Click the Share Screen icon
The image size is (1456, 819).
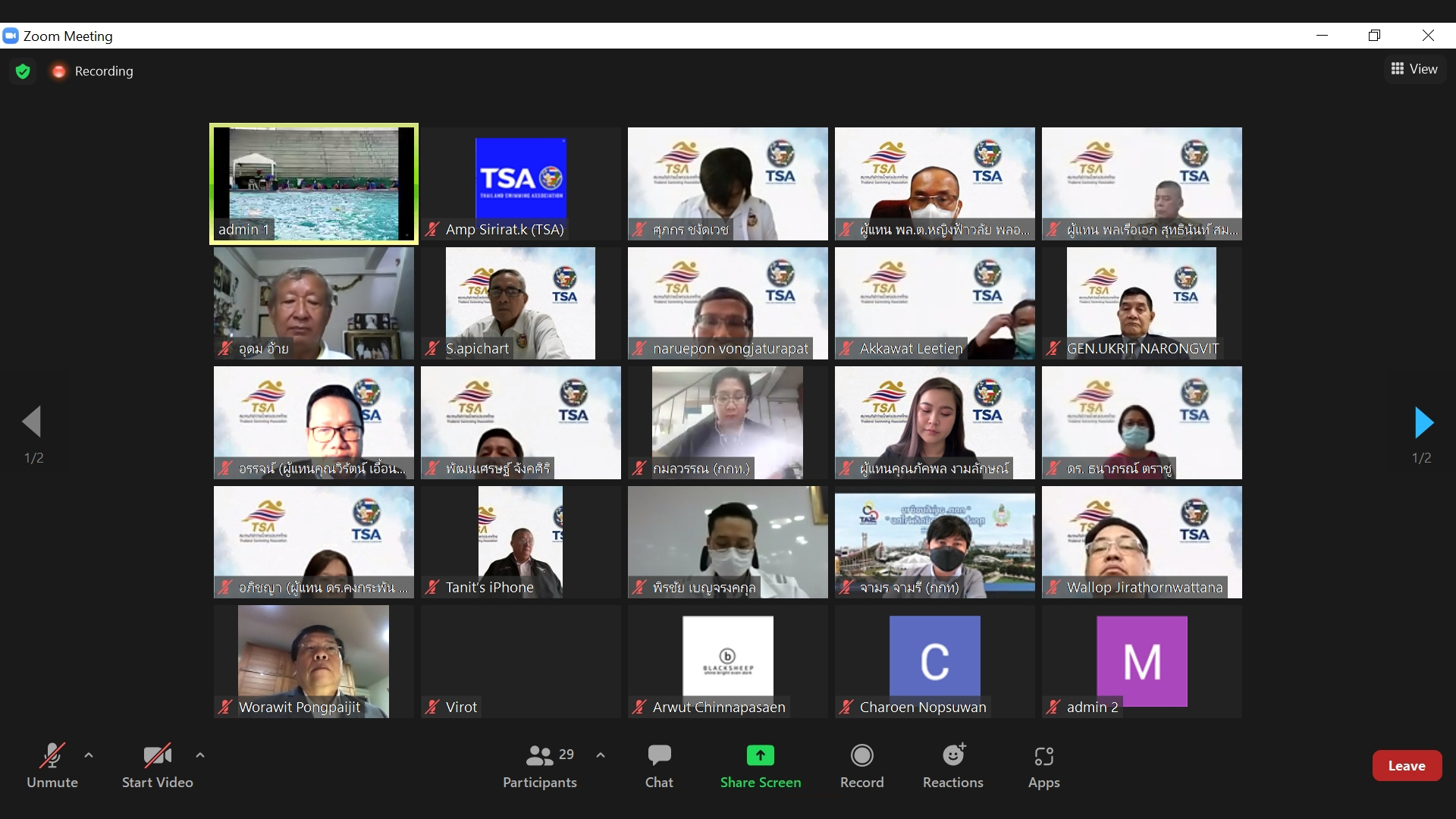(x=760, y=756)
